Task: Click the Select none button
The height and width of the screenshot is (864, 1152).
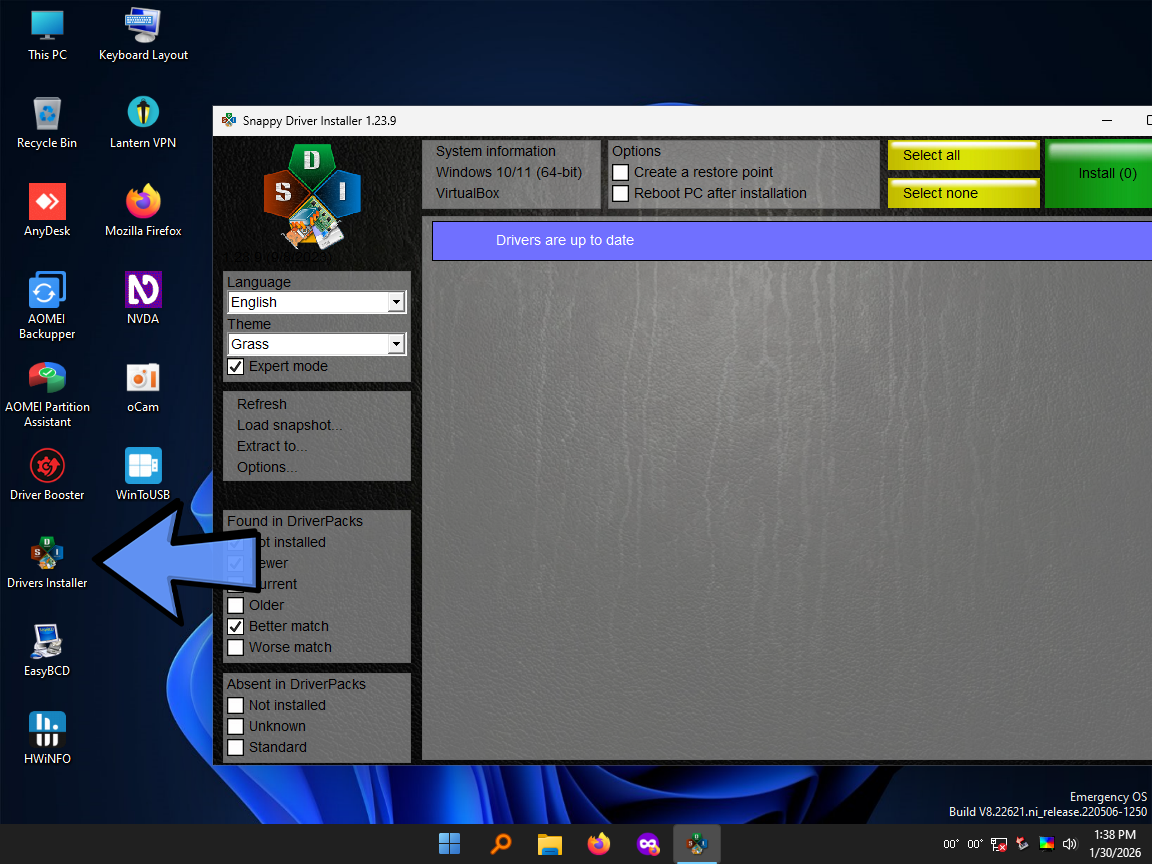Action: 962,193
